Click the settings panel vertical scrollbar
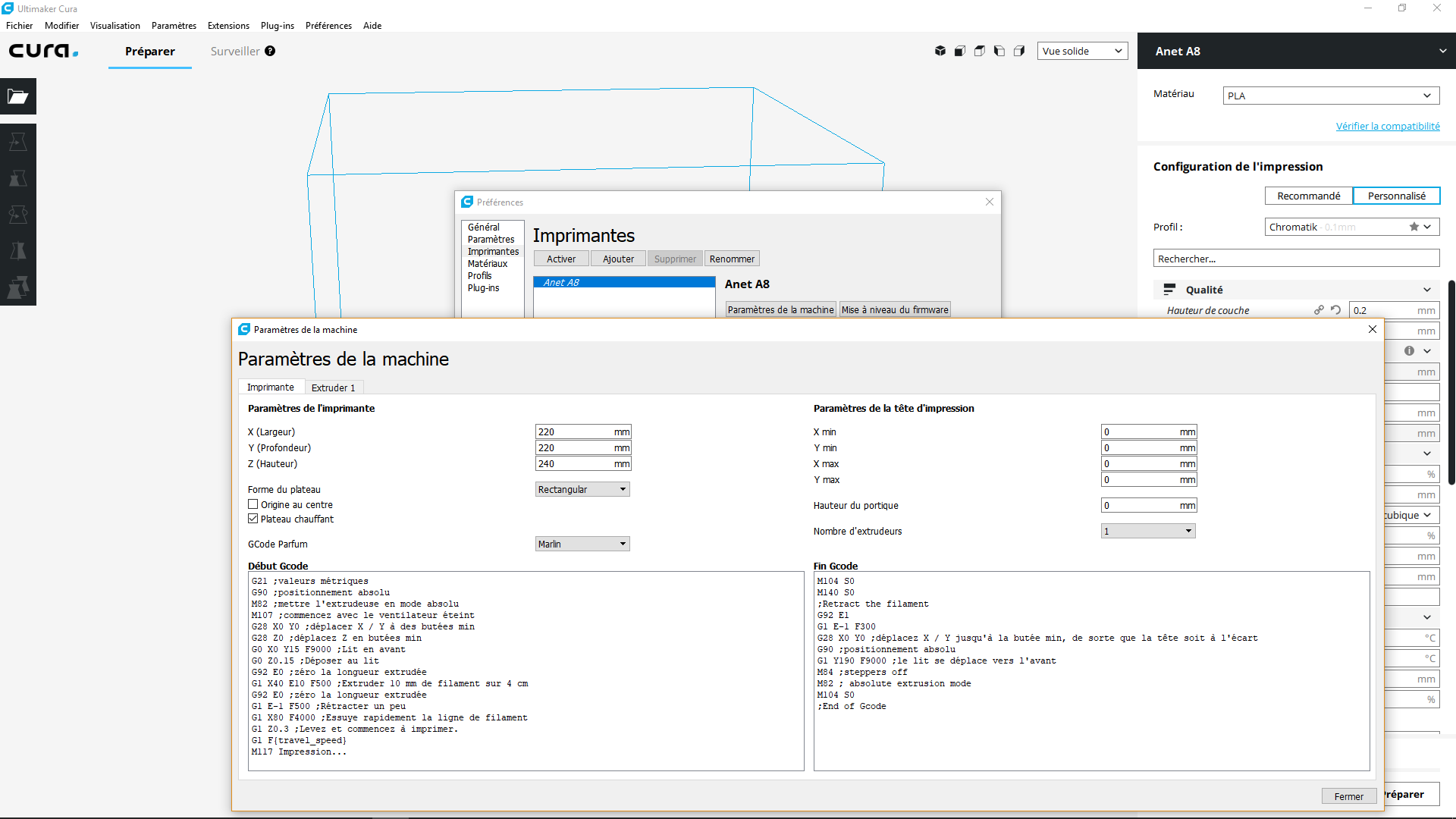This screenshot has width=1456, height=819. 1451,383
